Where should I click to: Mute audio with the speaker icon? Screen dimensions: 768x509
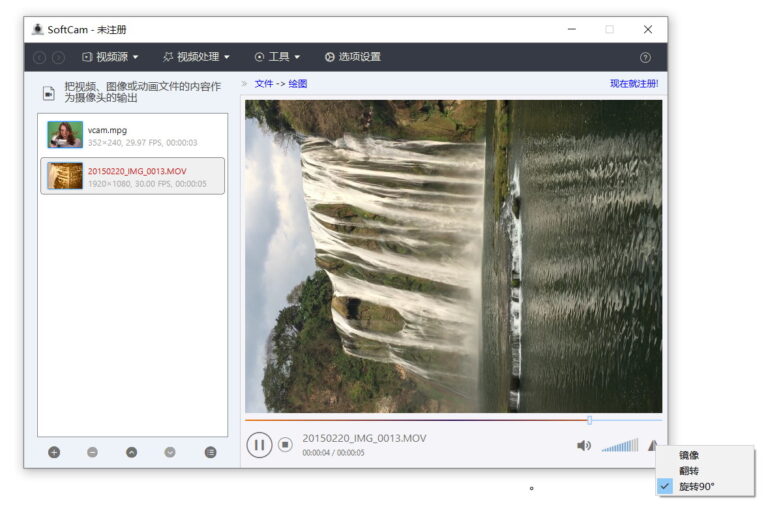point(584,446)
